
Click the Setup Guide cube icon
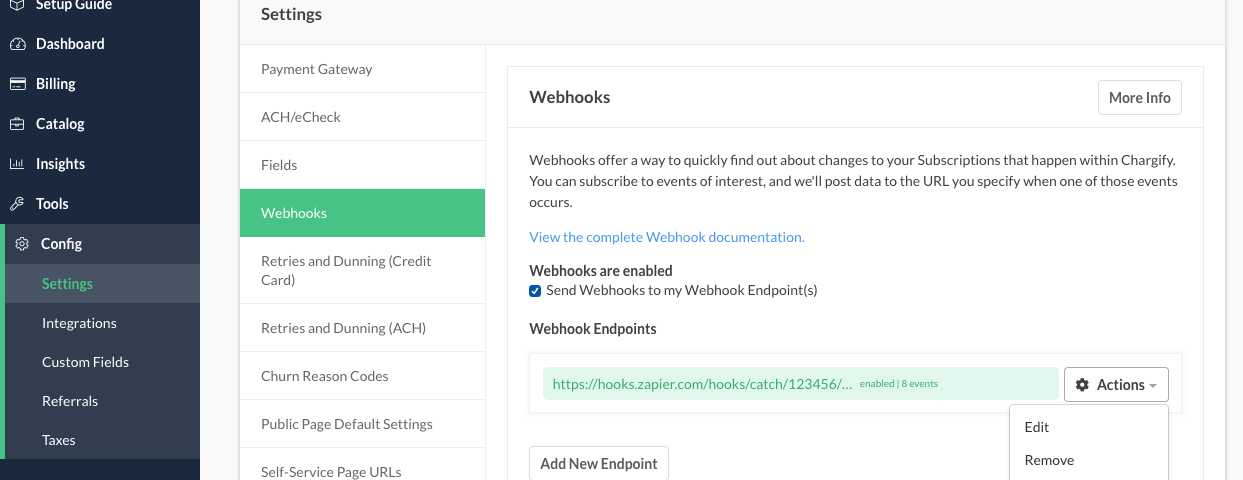click(17, 5)
